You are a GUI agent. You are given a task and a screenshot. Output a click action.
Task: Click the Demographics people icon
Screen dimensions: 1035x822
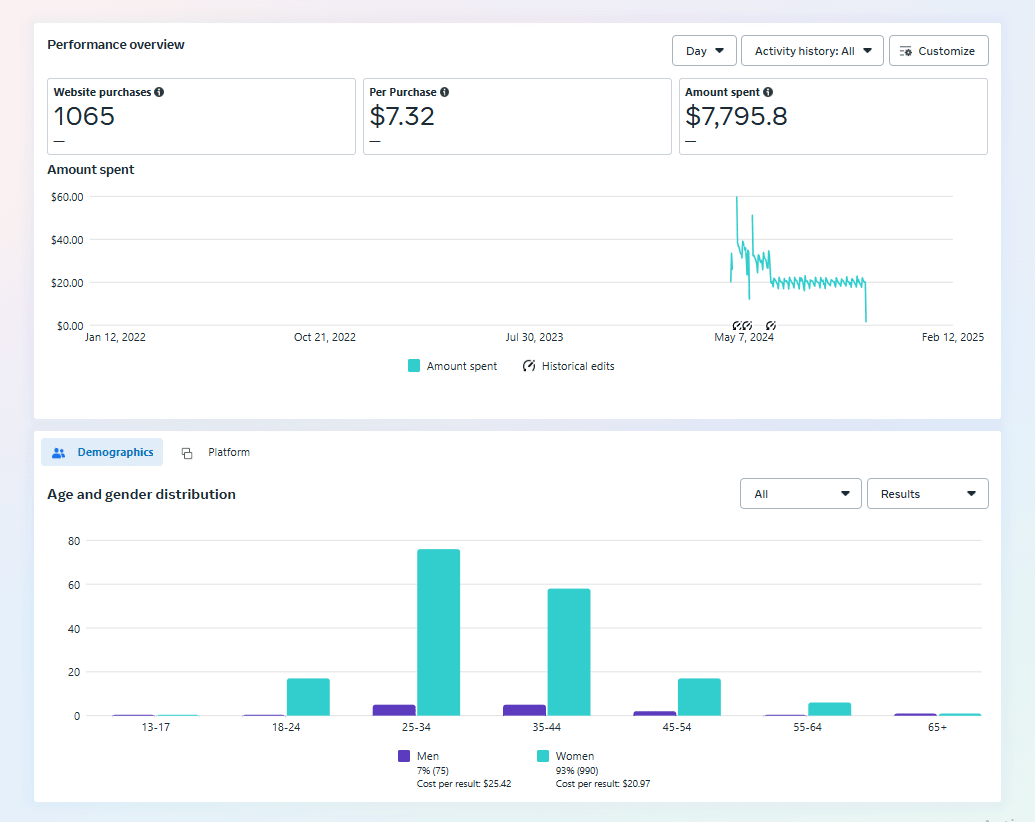tap(59, 452)
